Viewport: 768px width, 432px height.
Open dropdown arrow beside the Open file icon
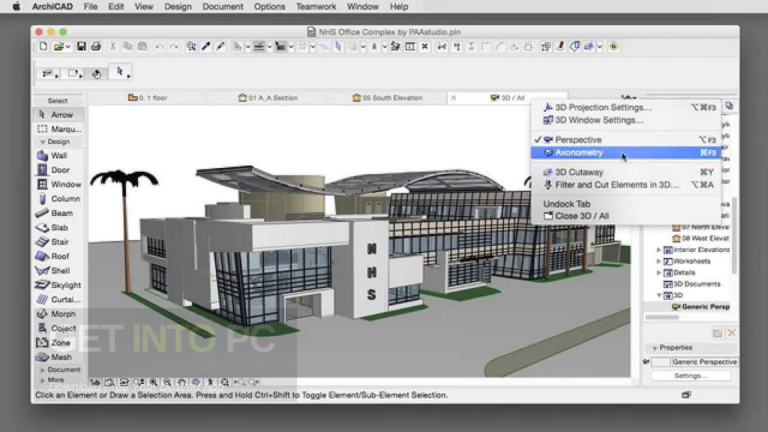pos(68,47)
